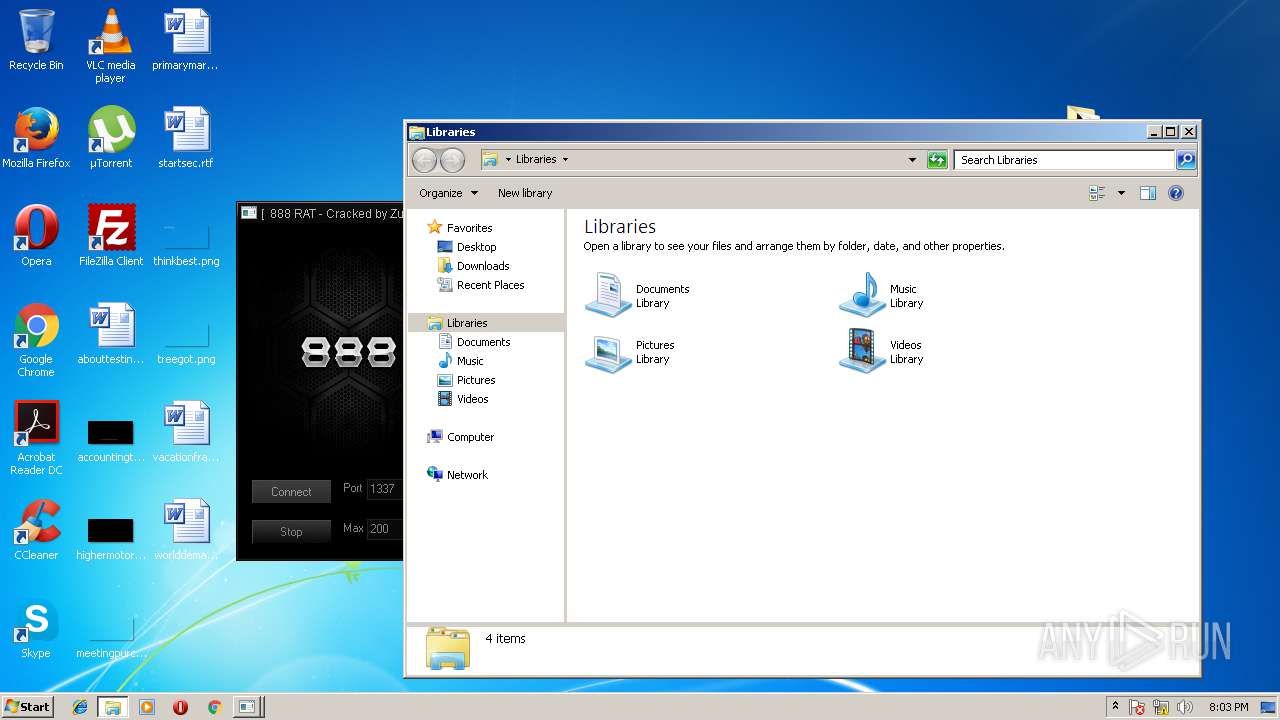Click the search magnifier in Explorer
The image size is (1280, 720).
(x=1185, y=160)
